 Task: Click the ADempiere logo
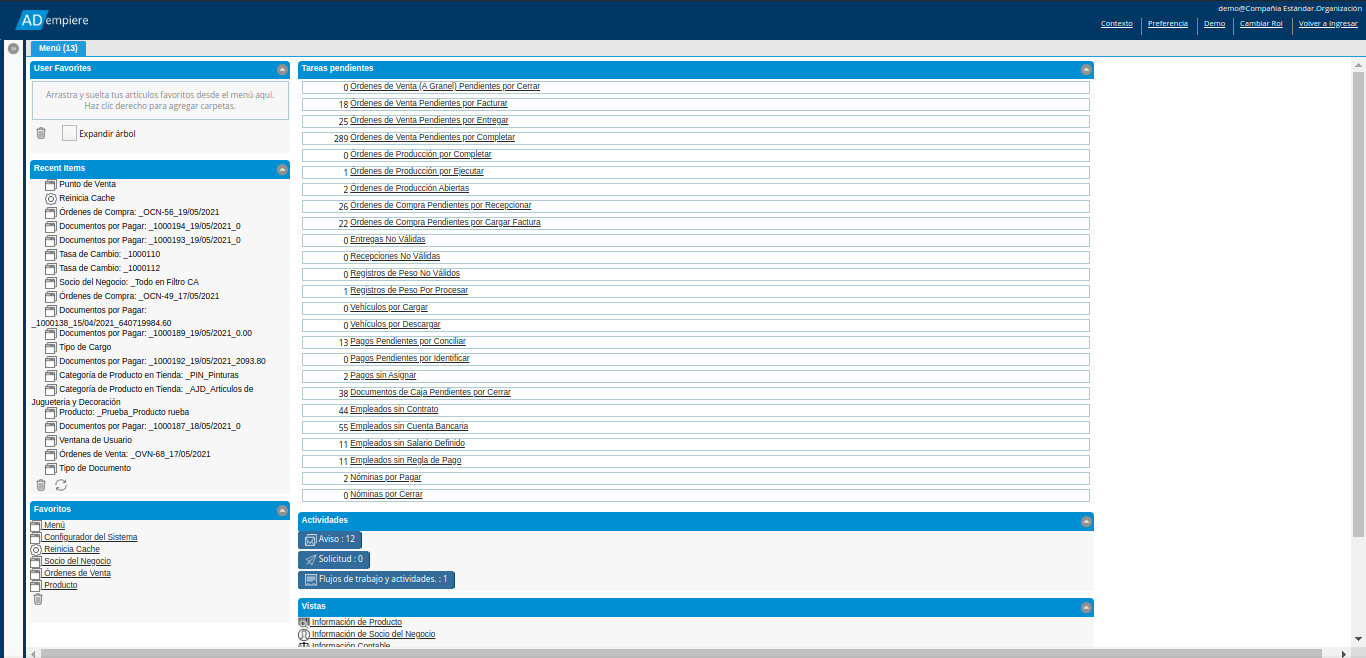tap(58, 19)
